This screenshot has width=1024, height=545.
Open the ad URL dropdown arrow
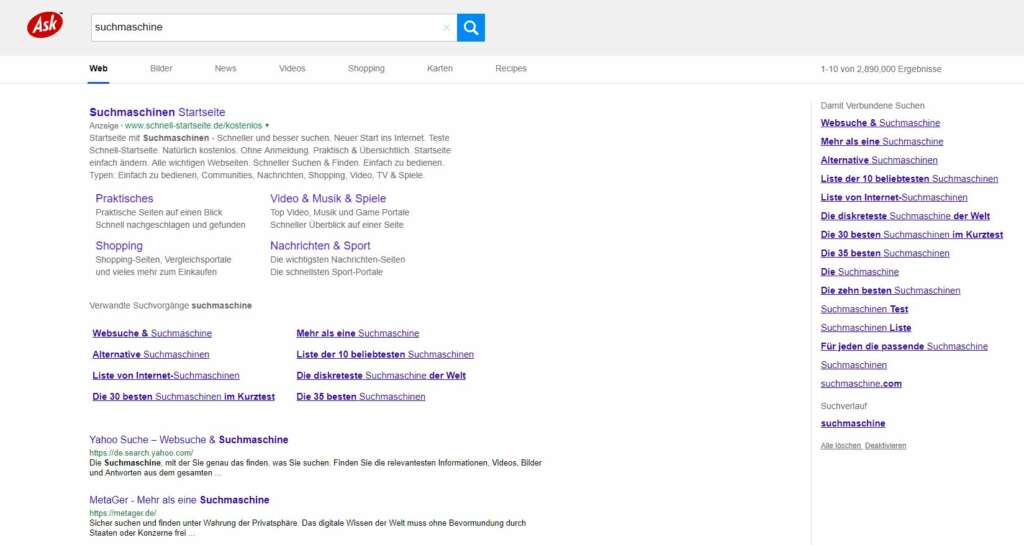267,125
